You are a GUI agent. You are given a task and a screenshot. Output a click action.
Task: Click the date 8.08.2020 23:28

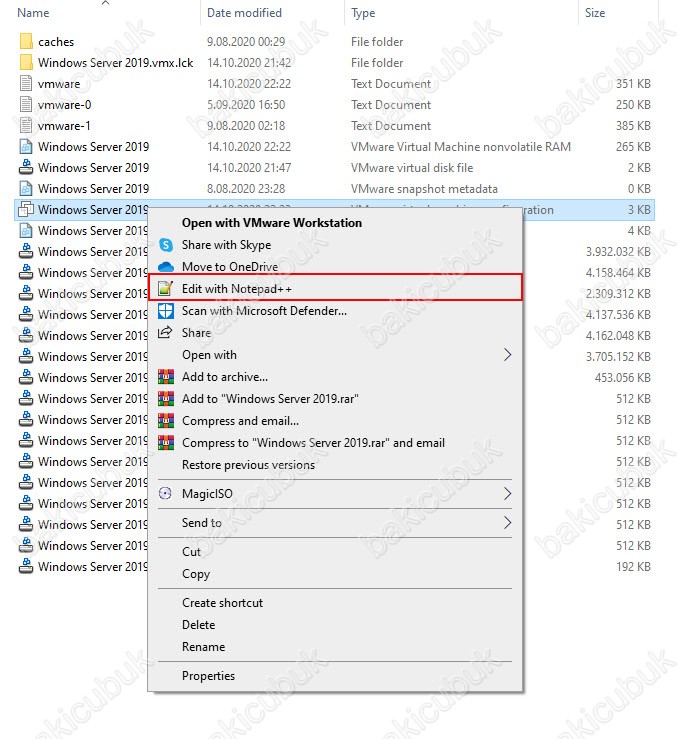pyautogui.click(x=246, y=189)
